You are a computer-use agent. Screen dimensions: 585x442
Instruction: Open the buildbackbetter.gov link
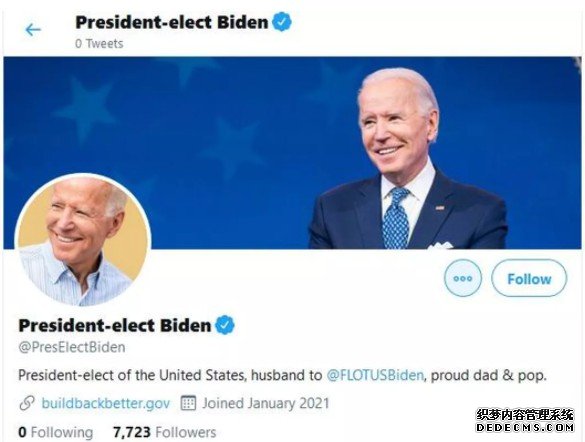106,403
